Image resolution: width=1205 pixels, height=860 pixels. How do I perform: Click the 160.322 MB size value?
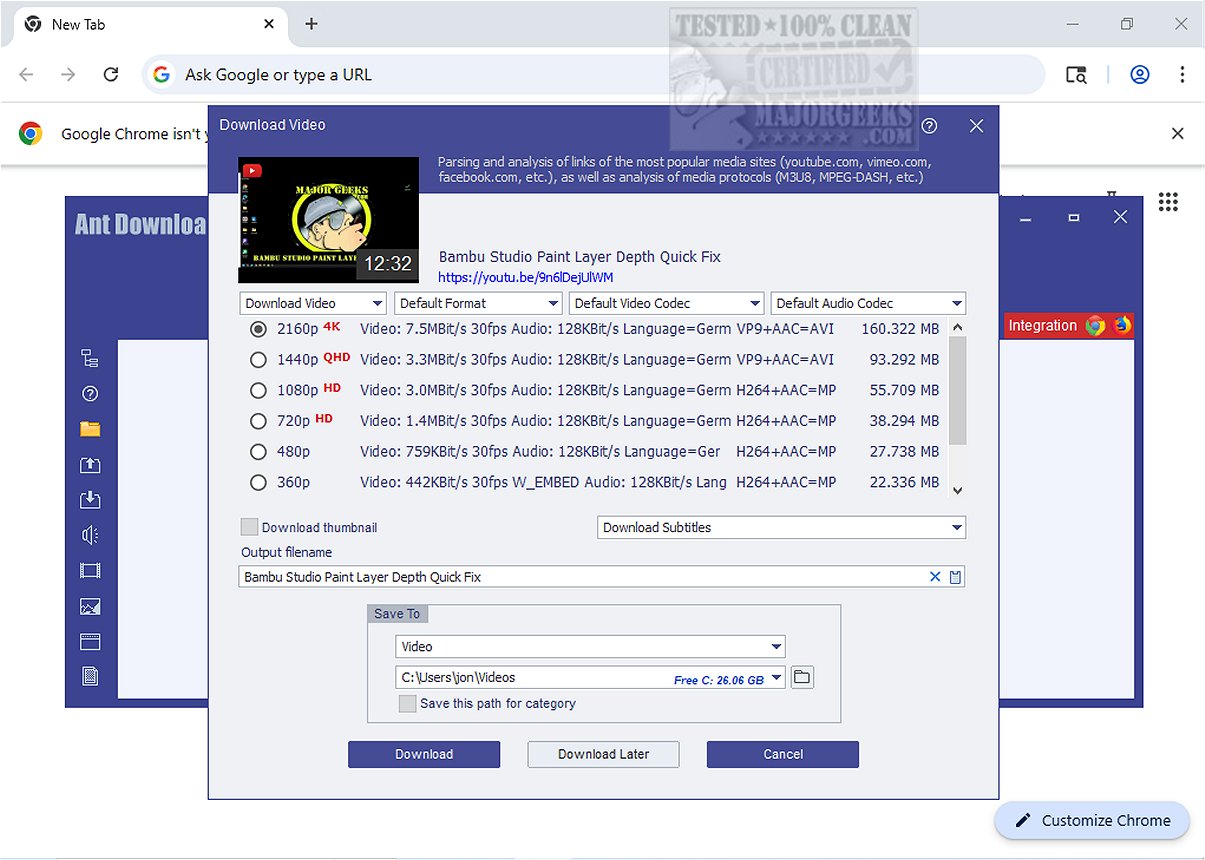pos(900,329)
